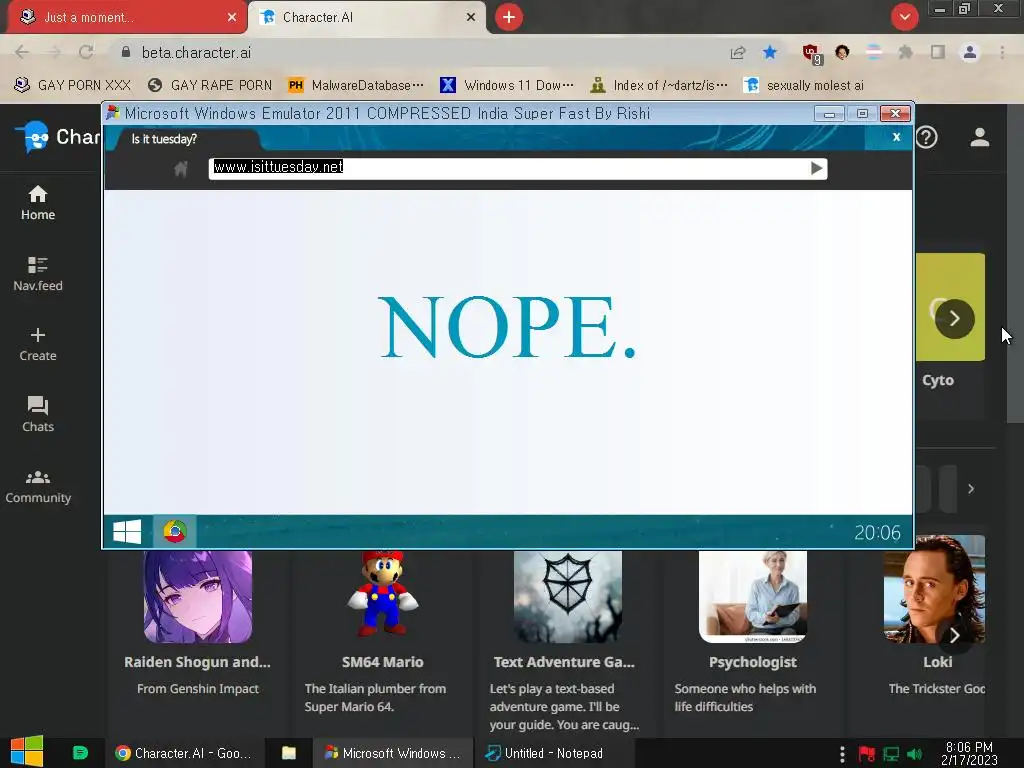
Task: Switch to the Character.AI browser tab
Action: pos(366,18)
